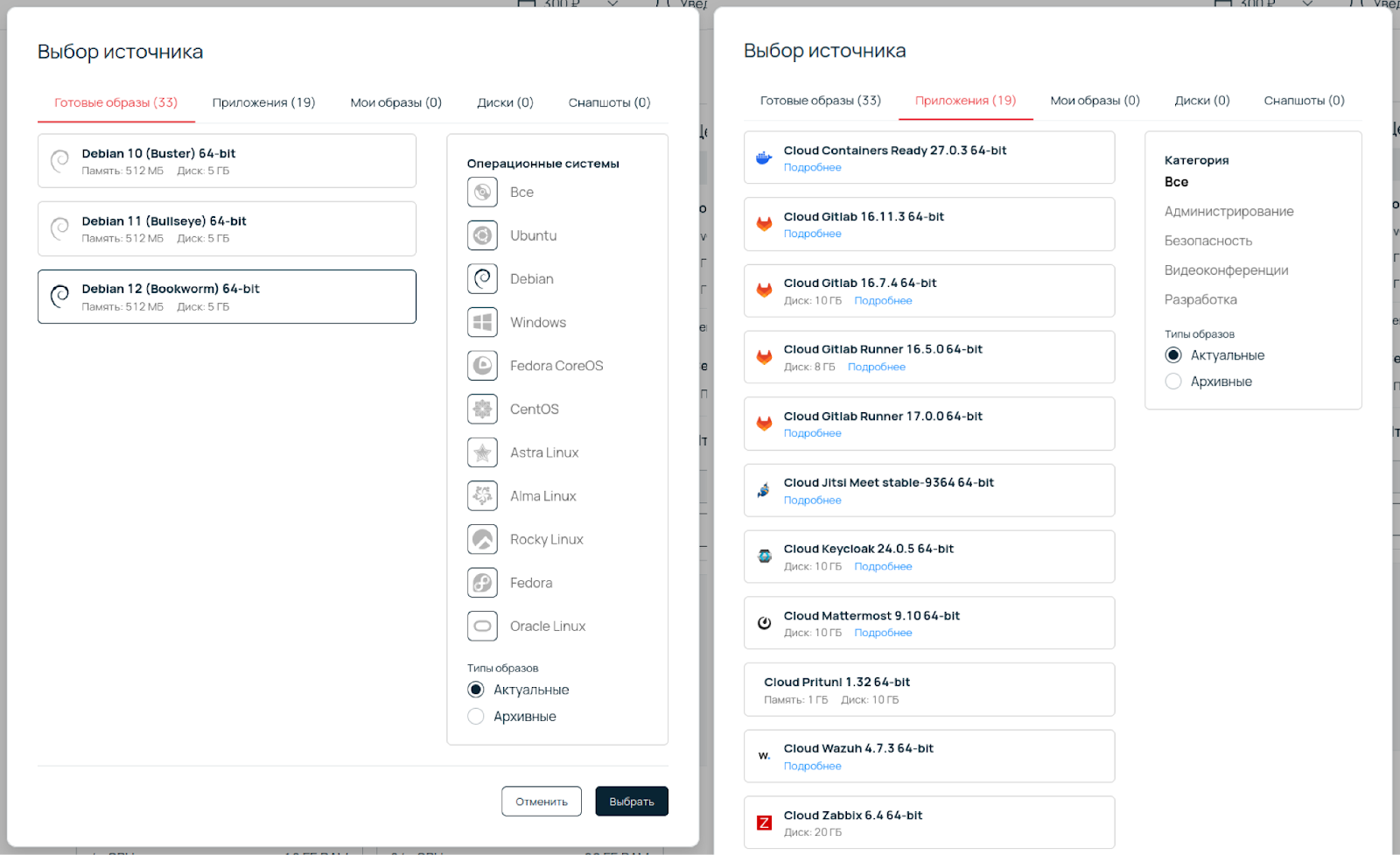The width and height of the screenshot is (1400, 855).
Task: Filter images by Rocky Linux icon
Action: pos(482,539)
